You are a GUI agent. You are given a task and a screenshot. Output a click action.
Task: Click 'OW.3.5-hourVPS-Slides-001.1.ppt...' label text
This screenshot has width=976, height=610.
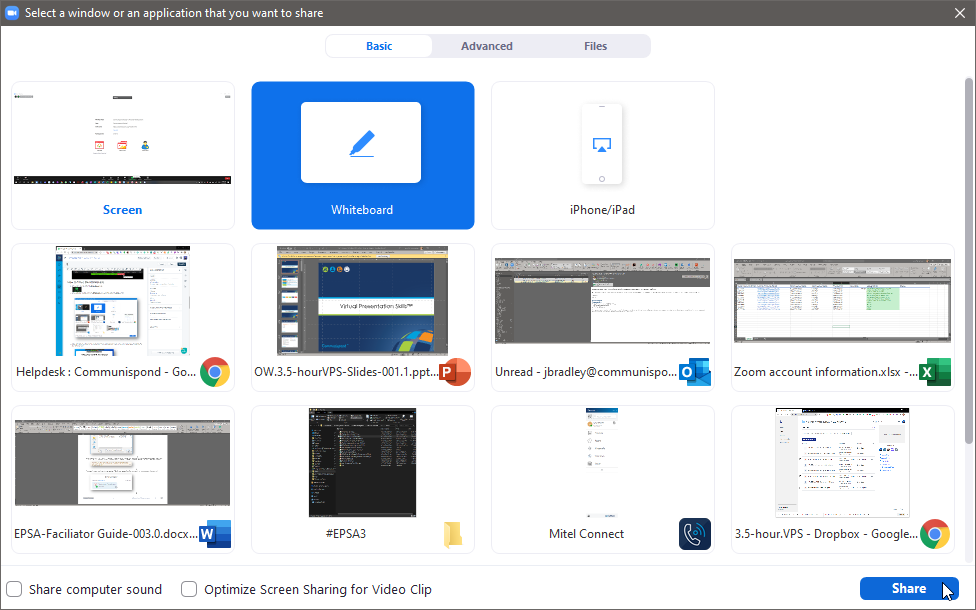click(346, 372)
